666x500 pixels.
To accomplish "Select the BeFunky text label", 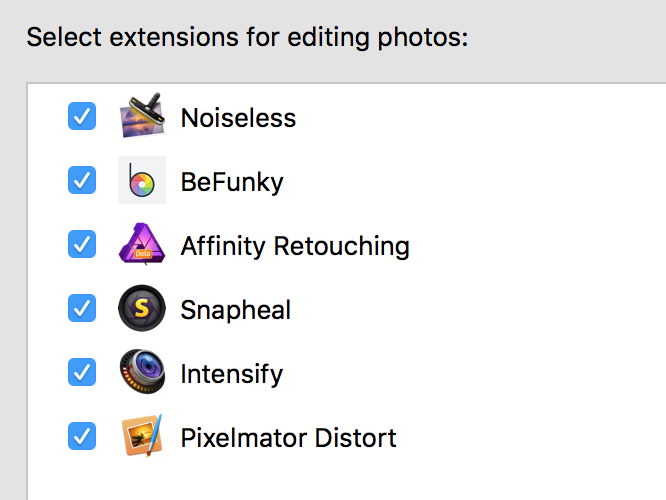I will [x=232, y=182].
